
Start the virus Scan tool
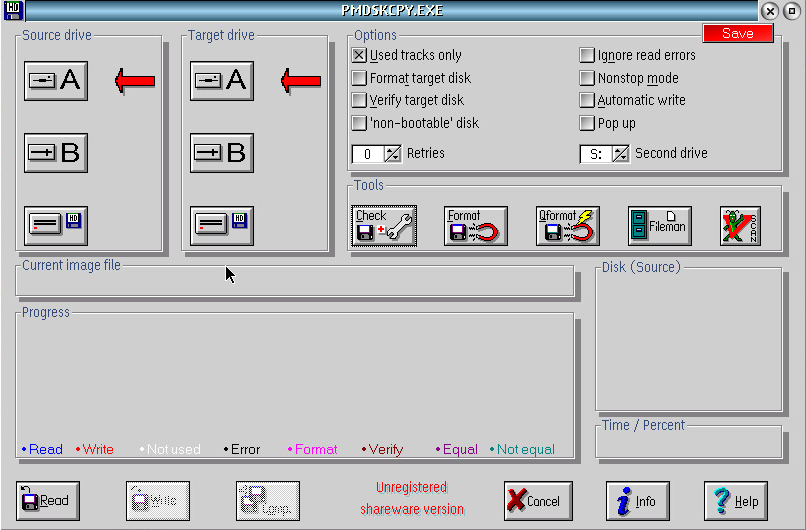740,226
